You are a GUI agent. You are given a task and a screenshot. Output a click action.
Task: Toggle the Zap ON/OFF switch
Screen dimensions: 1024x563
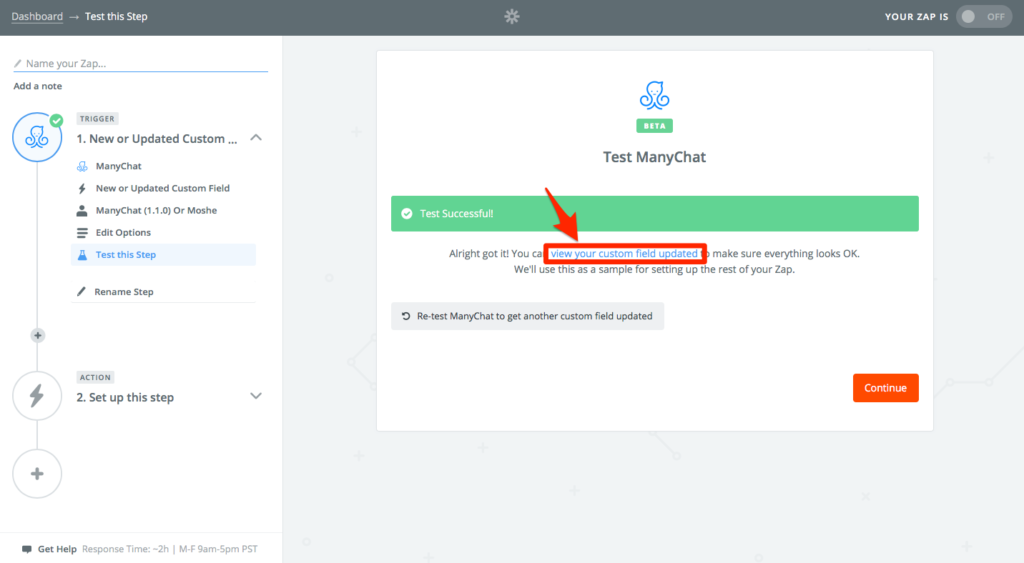984,16
